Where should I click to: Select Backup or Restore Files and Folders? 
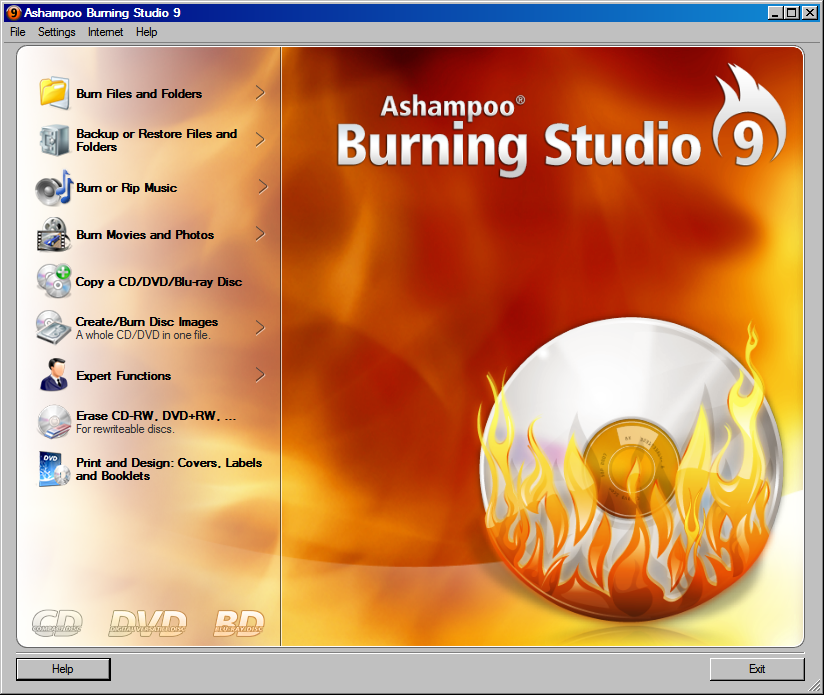click(x=157, y=140)
